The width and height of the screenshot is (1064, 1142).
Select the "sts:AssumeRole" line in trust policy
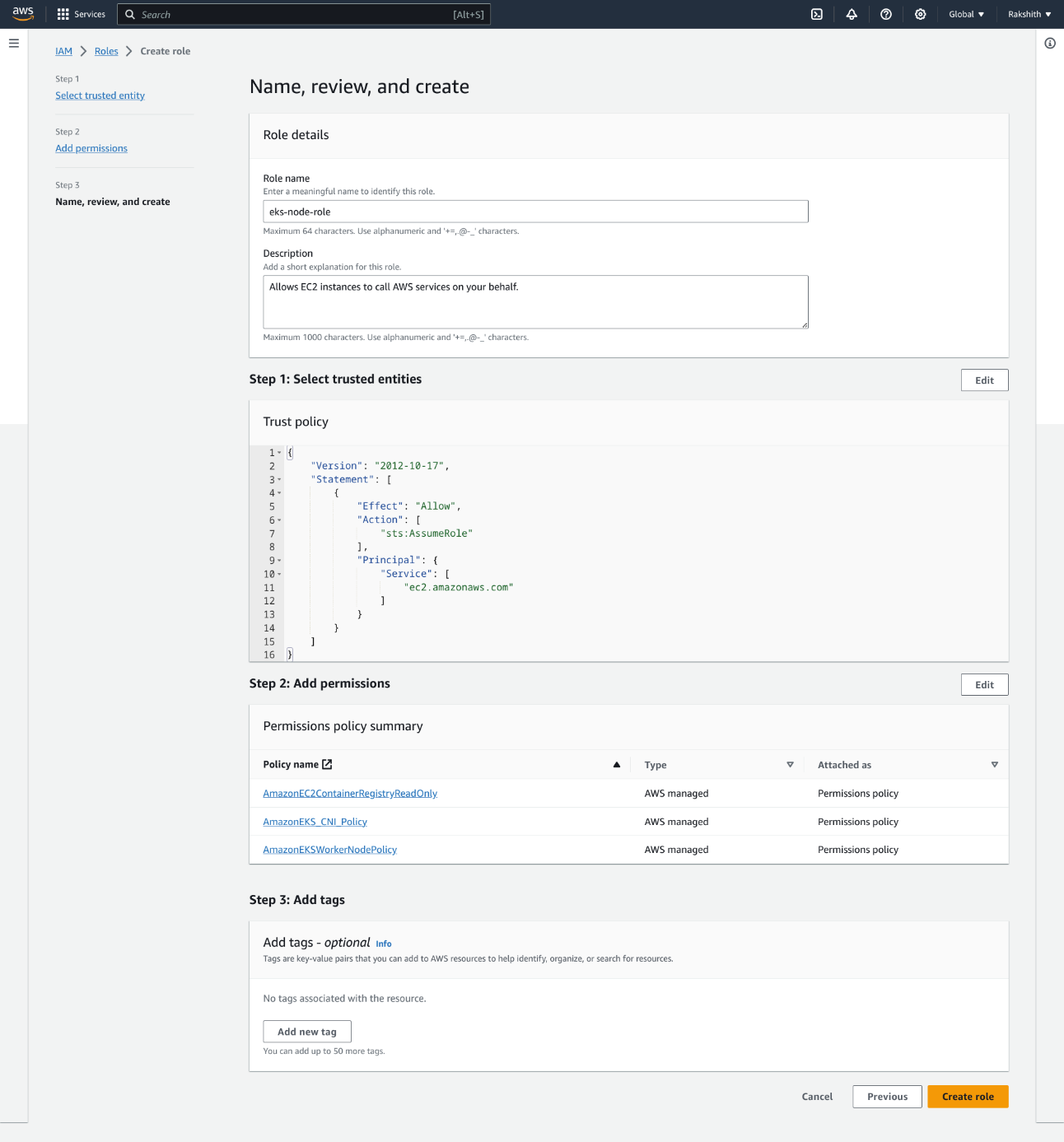point(427,534)
